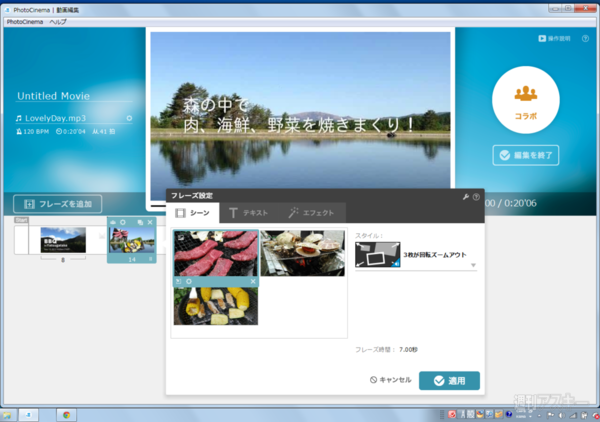Switch to the テキスト tab
Viewport: 600px width, 422px height.
[248, 213]
